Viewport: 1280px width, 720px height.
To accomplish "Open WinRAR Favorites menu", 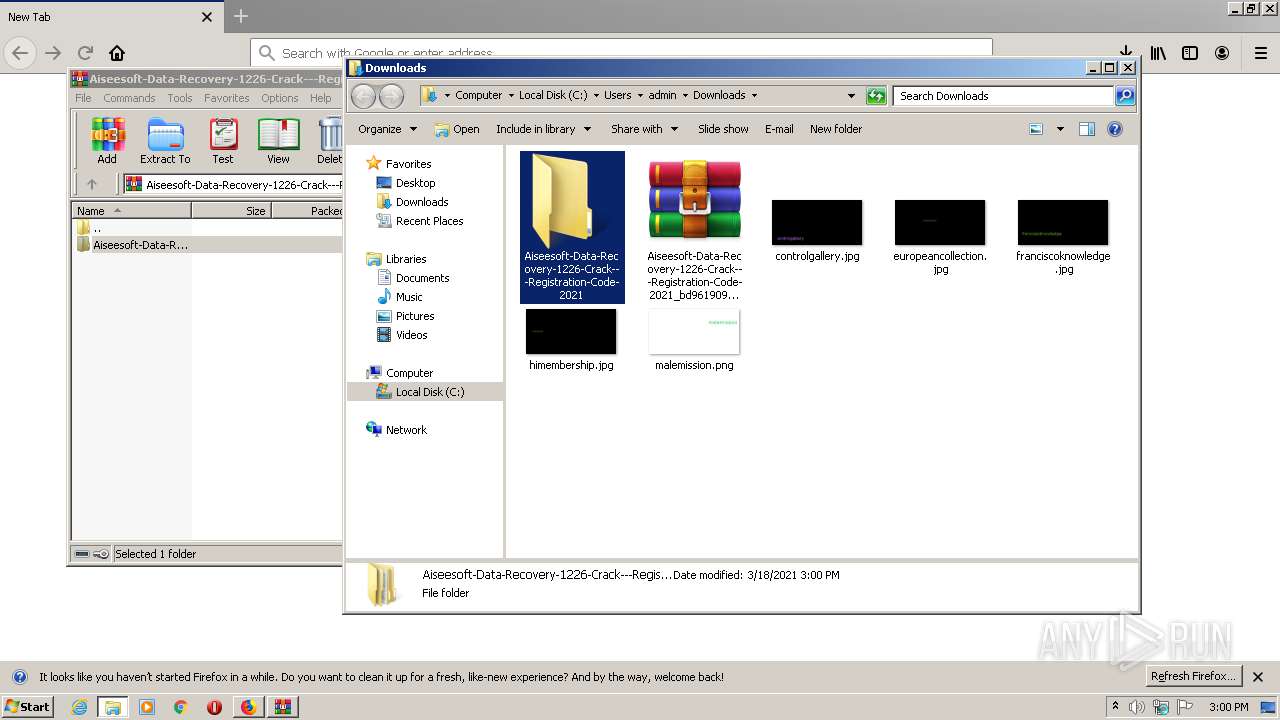I will 227,98.
